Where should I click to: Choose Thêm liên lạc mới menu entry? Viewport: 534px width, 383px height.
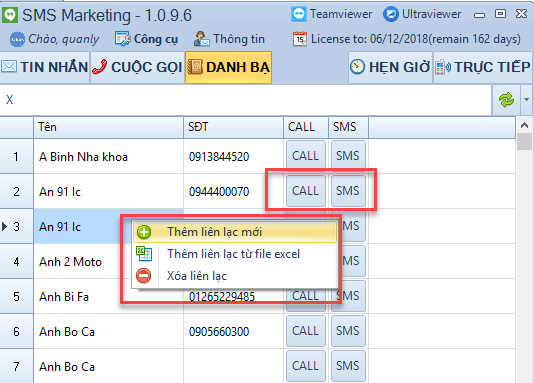coord(235,232)
